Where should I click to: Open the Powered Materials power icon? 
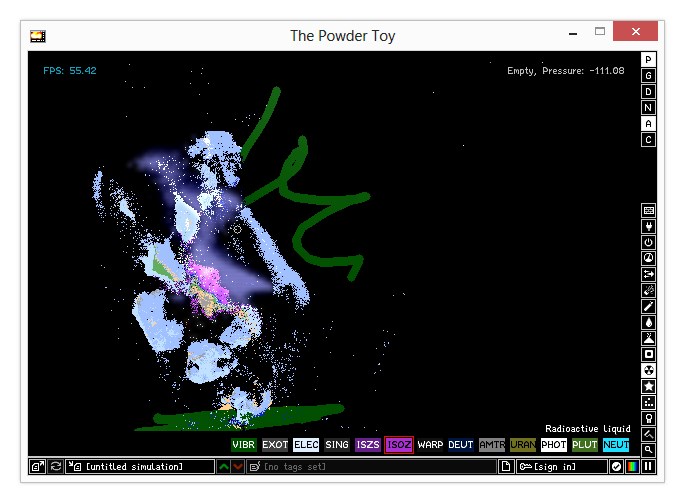[x=649, y=243]
